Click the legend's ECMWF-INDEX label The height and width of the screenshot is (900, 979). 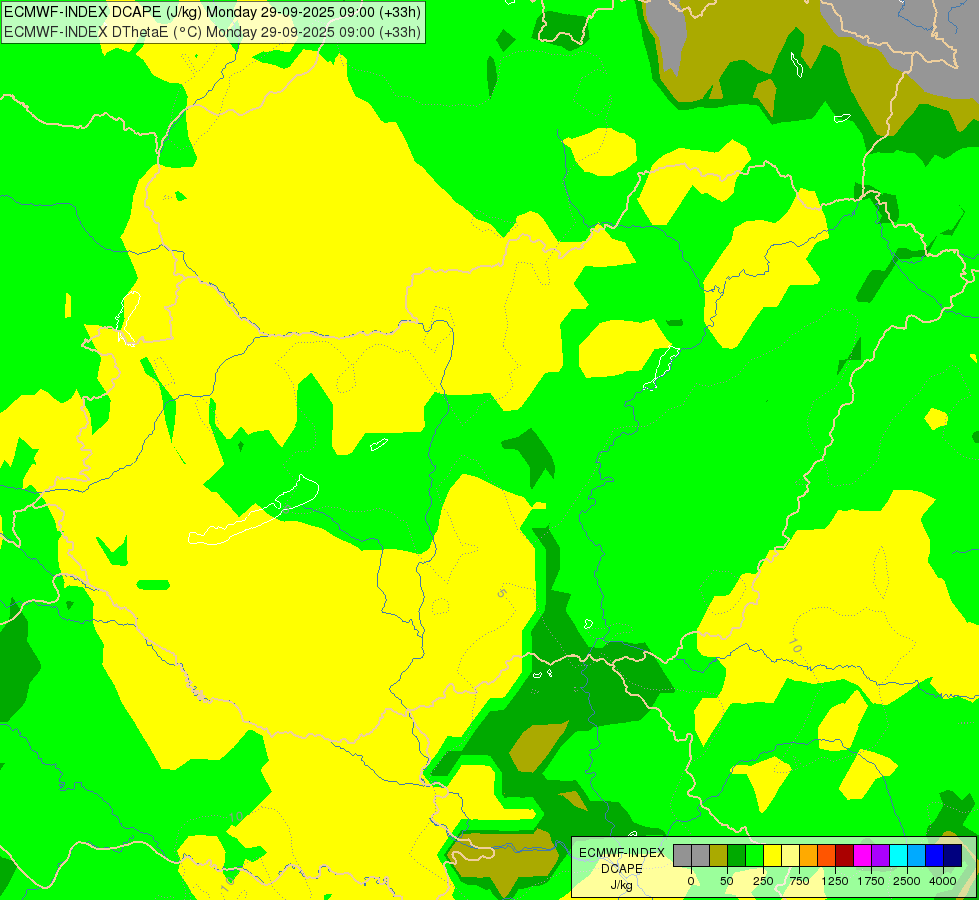pyautogui.click(x=622, y=853)
